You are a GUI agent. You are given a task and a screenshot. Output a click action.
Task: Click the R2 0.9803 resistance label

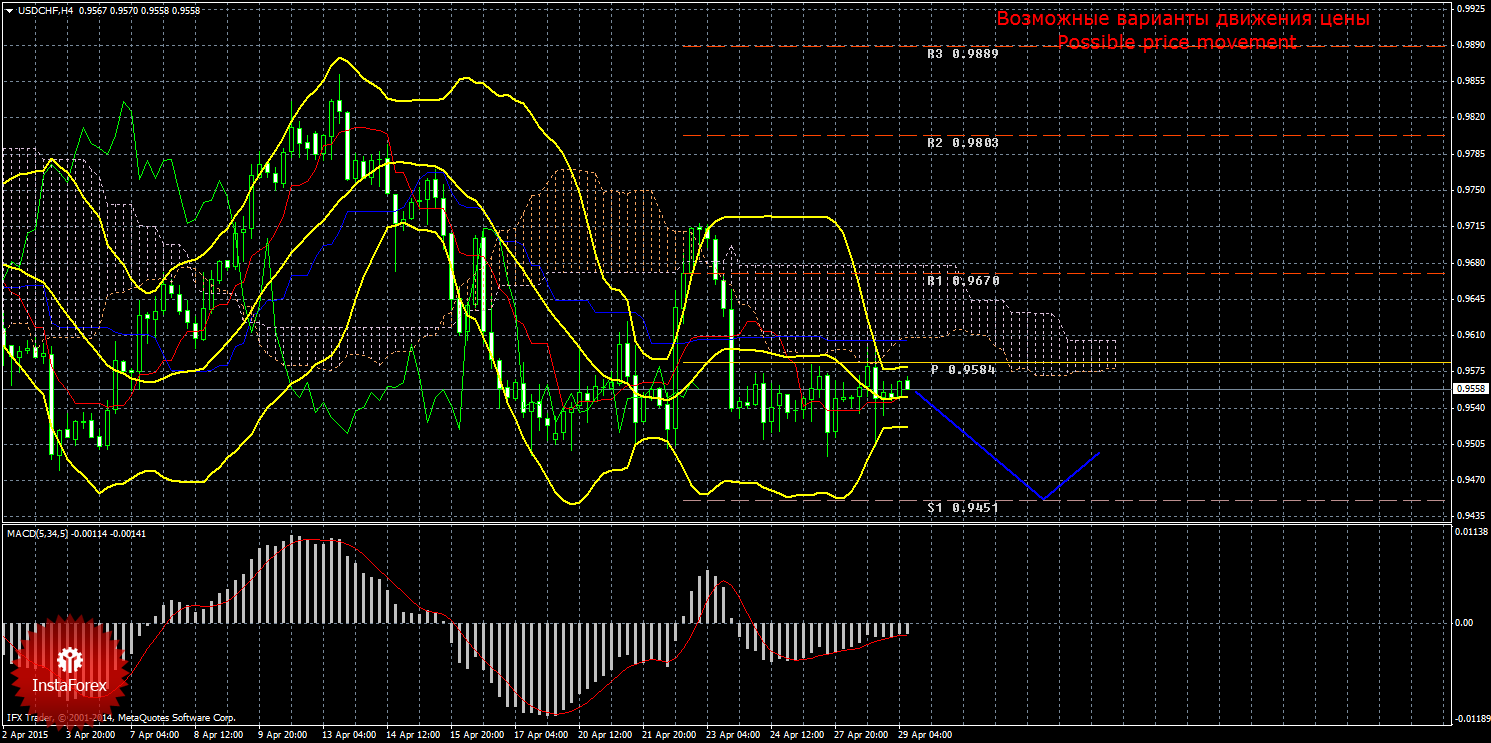(962, 143)
